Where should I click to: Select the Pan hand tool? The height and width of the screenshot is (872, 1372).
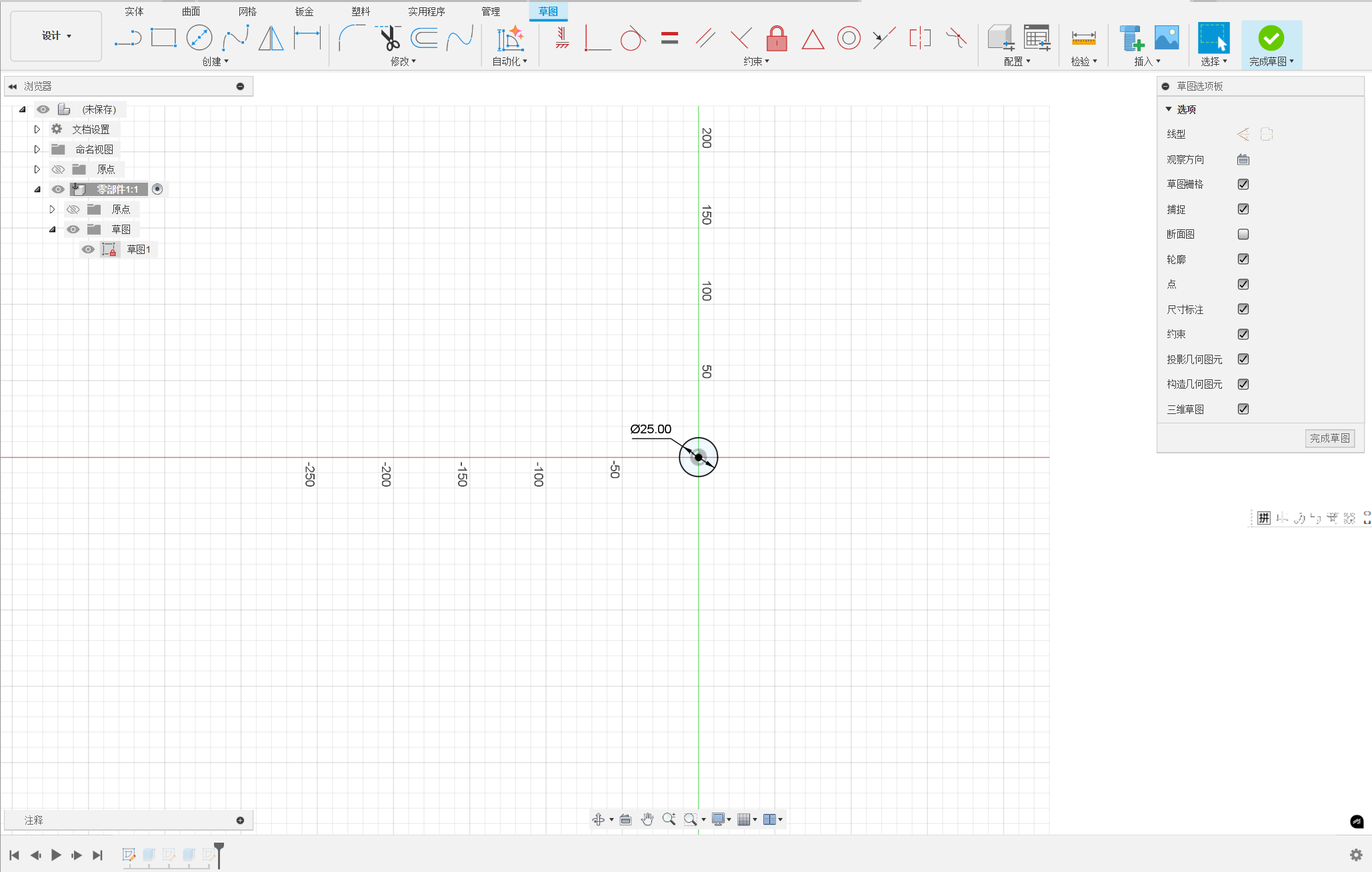[647, 819]
